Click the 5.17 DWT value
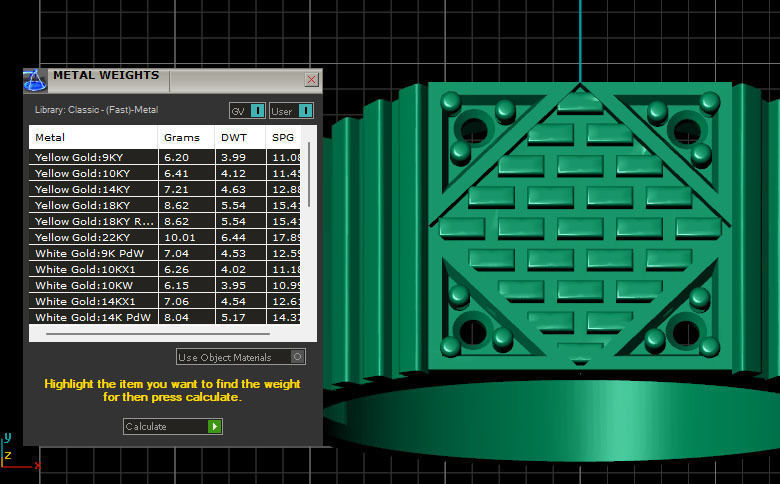Viewport: 780px width, 484px height. [233, 317]
